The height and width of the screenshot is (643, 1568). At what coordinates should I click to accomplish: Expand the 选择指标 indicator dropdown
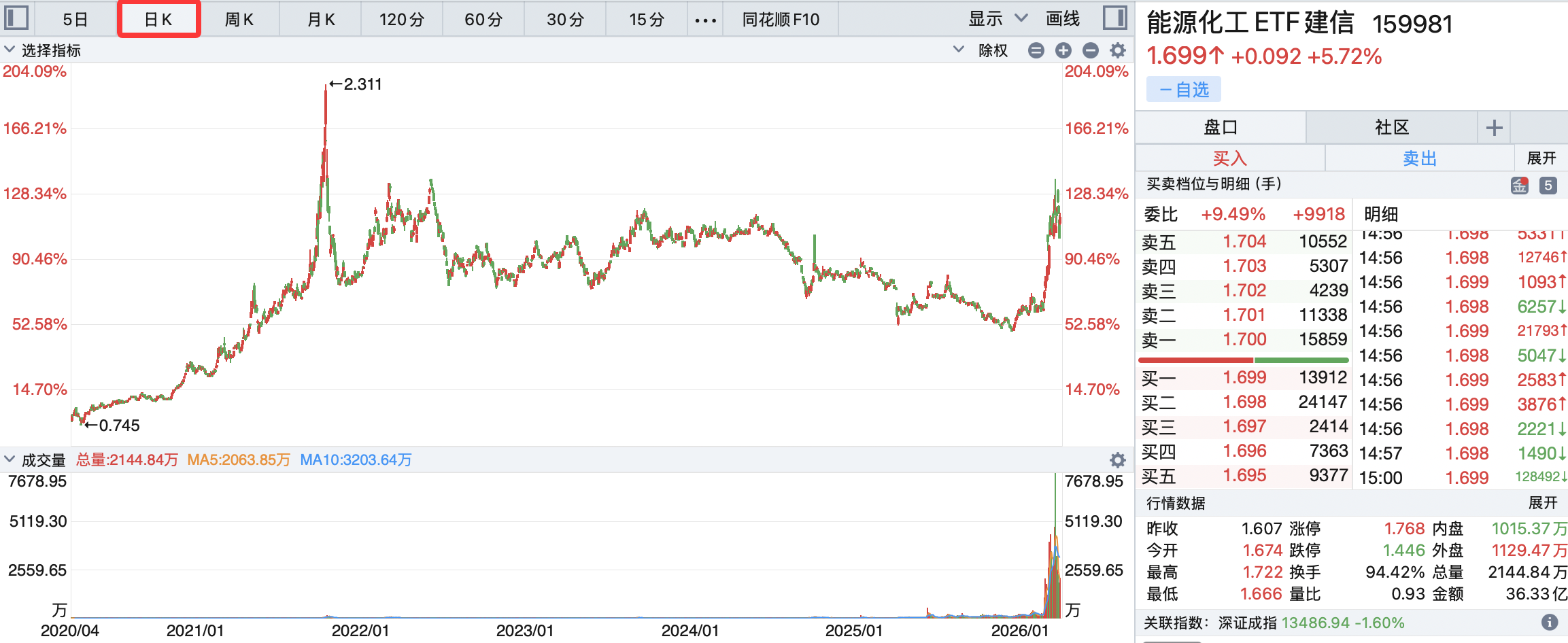[x=42, y=50]
